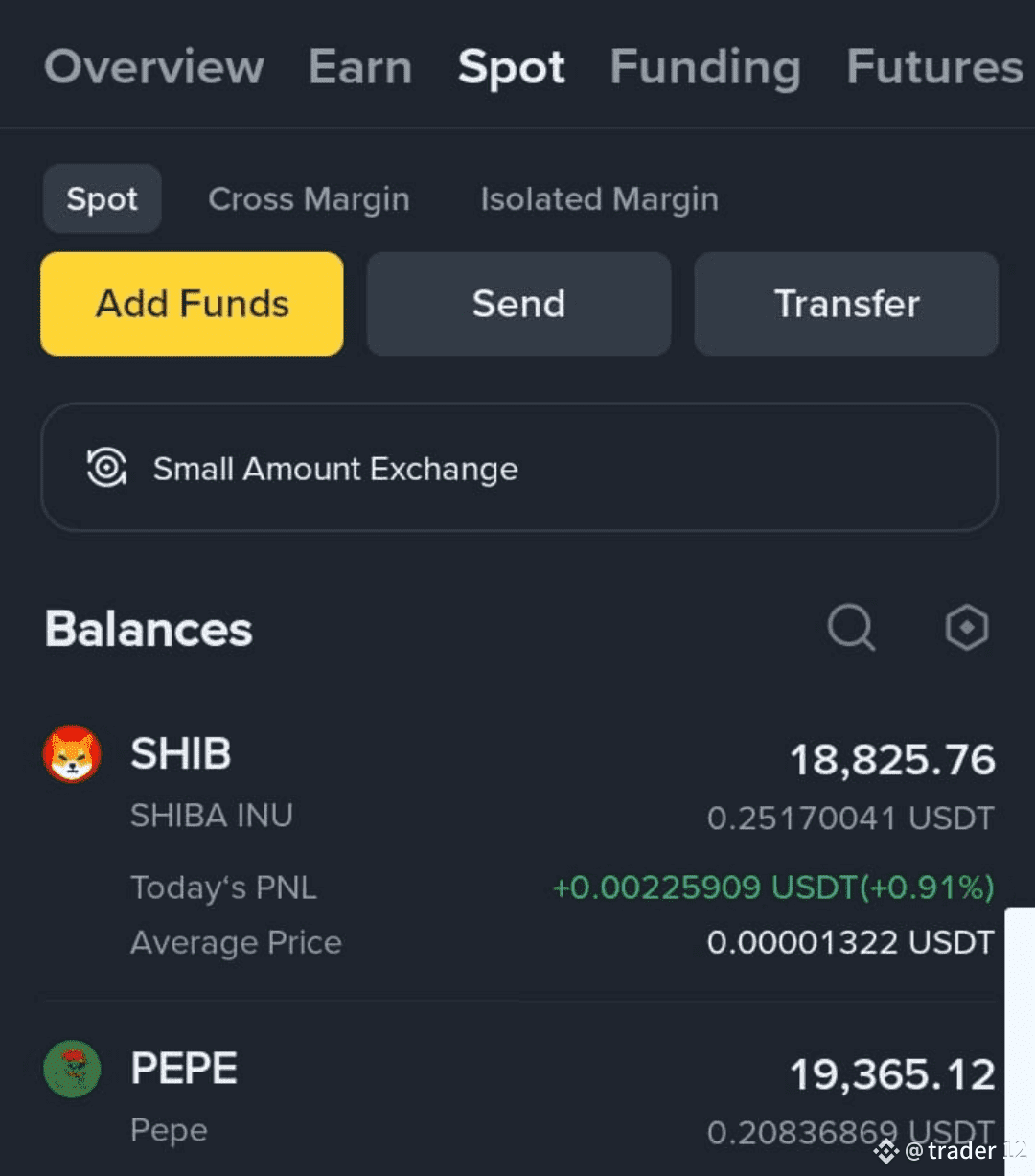Click the Send button
1035x1176 pixels.
(x=518, y=304)
